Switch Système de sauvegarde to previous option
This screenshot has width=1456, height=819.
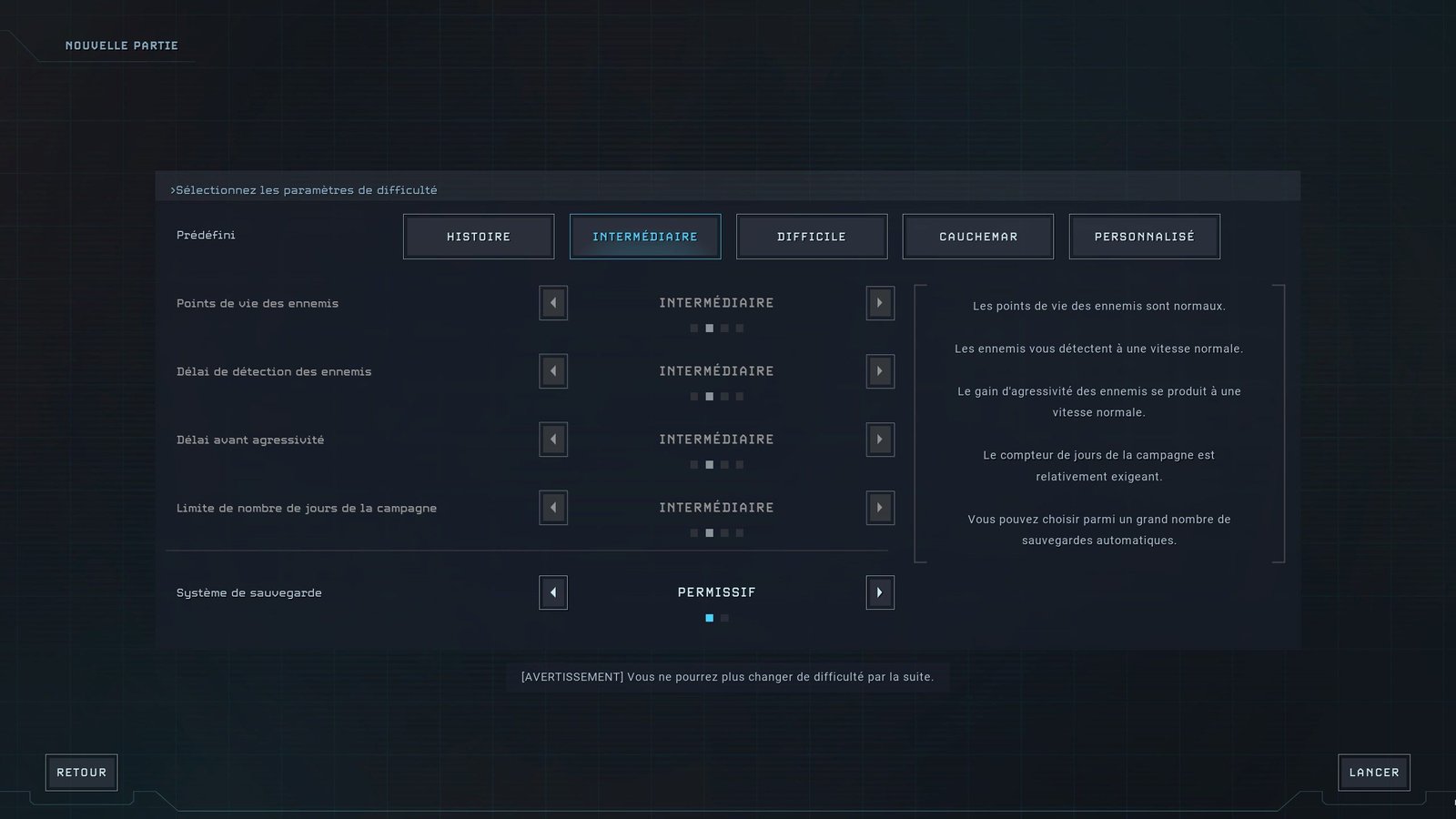553,592
